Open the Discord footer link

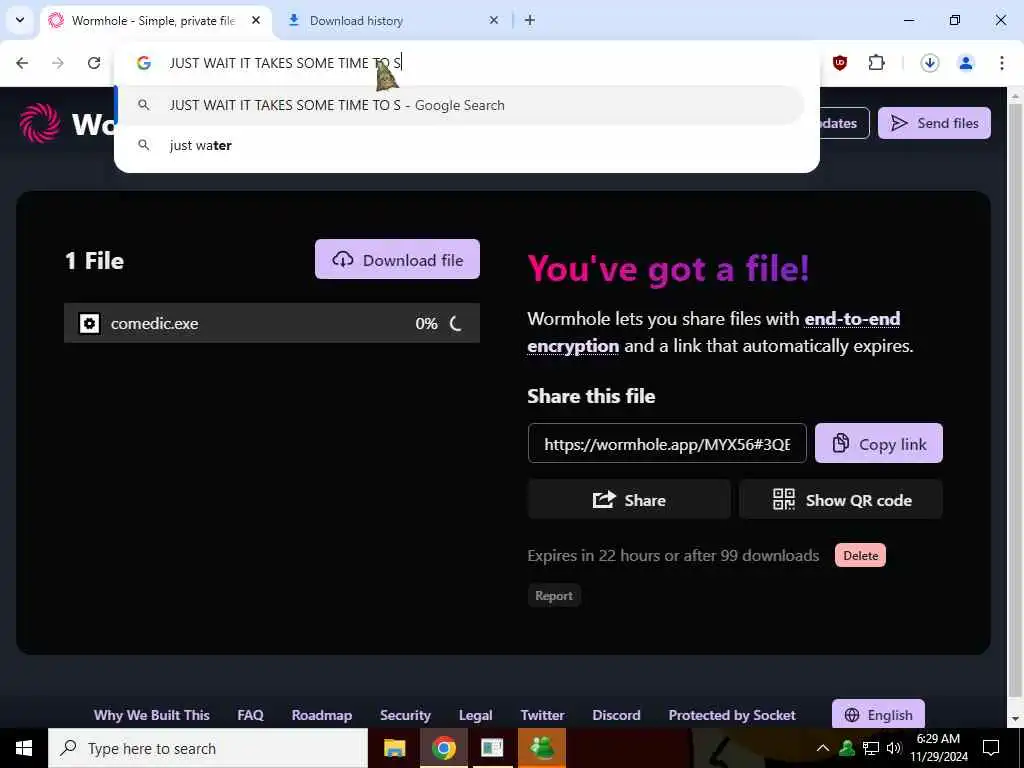click(x=616, y=715)
